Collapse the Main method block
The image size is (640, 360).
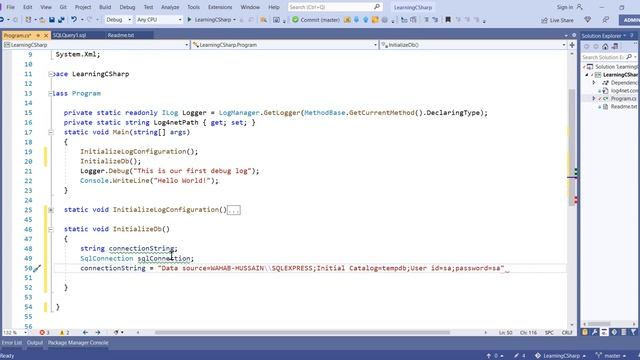point(51,132)
